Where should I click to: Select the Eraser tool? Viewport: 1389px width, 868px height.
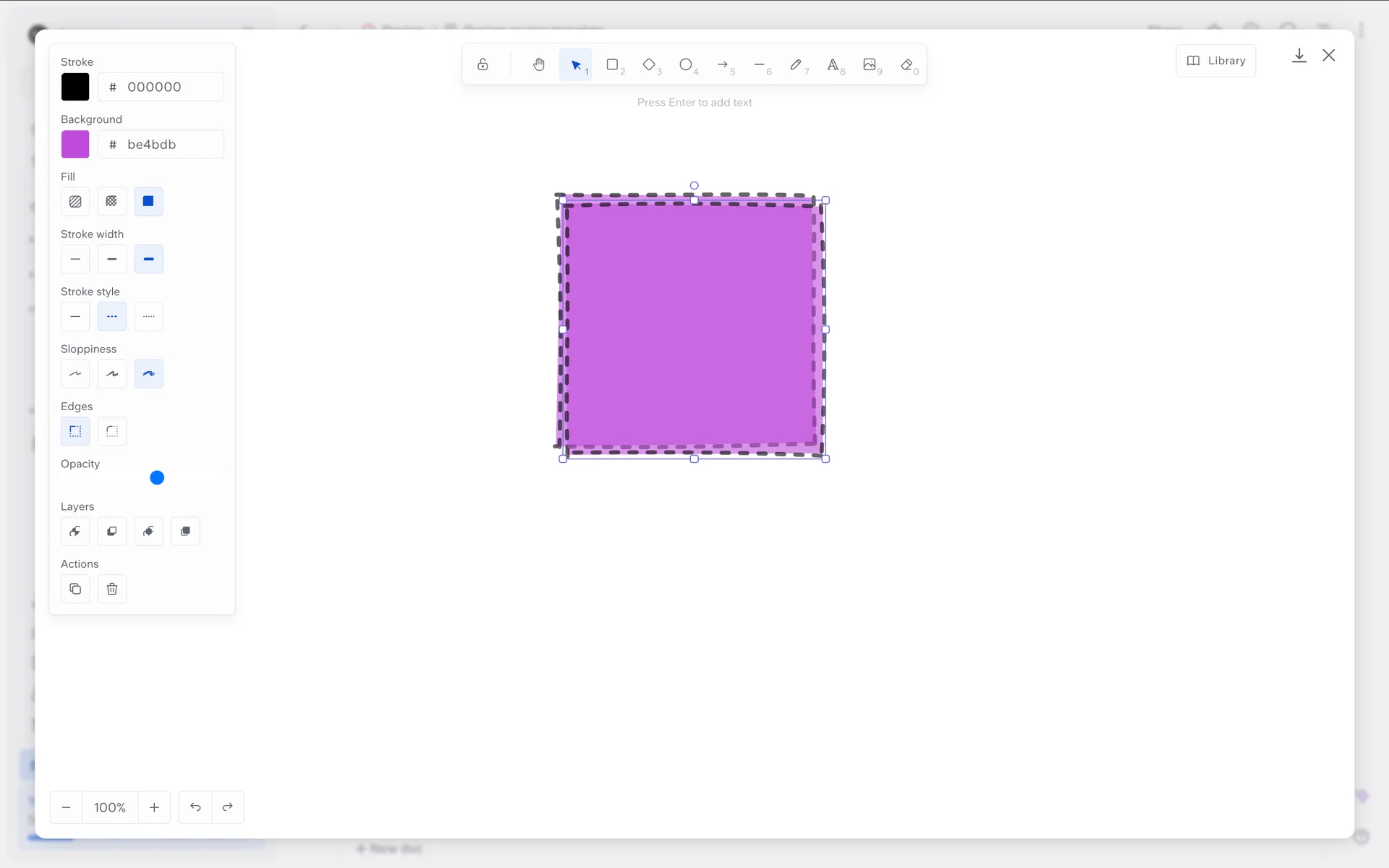coord(906,65)
